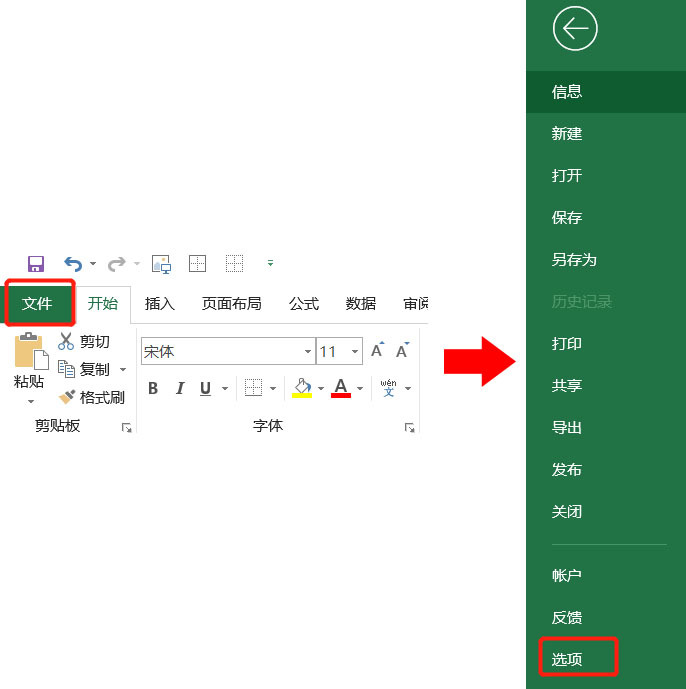This screenshot has width=686, height=689.
Task: Open the 字体 dialog launcher
Action: (x=410, y=428)
